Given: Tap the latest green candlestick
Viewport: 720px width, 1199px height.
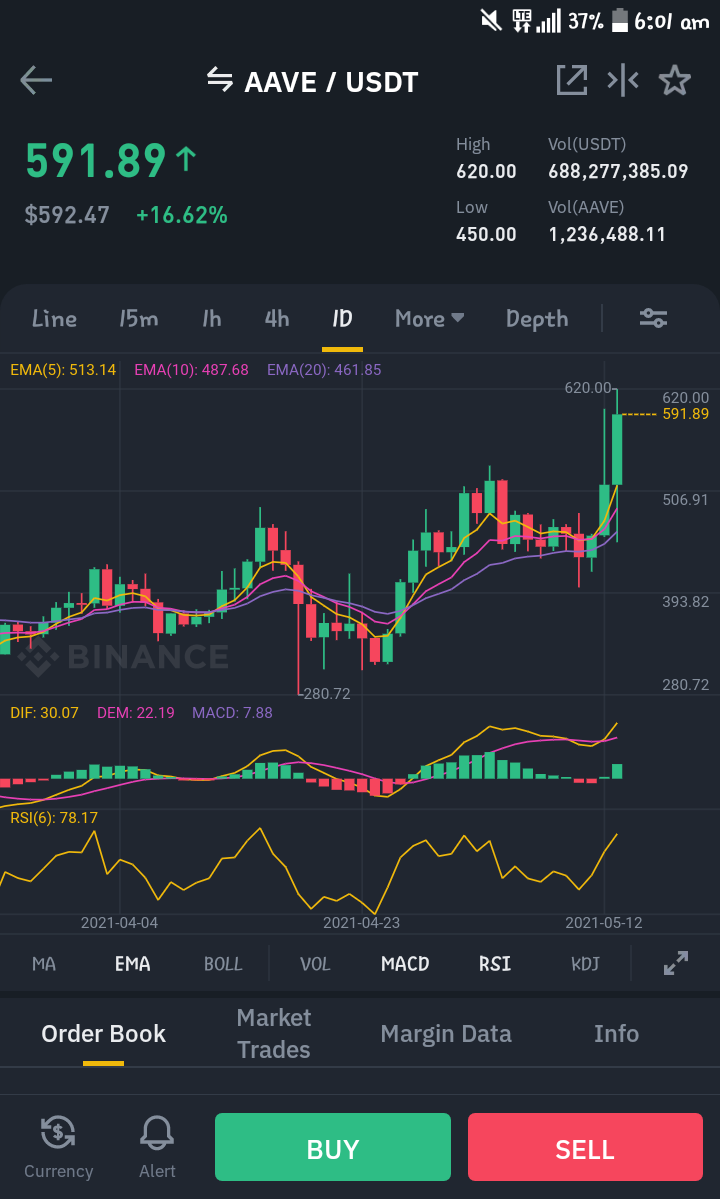Looking at the screenshot, I should 617,449.
